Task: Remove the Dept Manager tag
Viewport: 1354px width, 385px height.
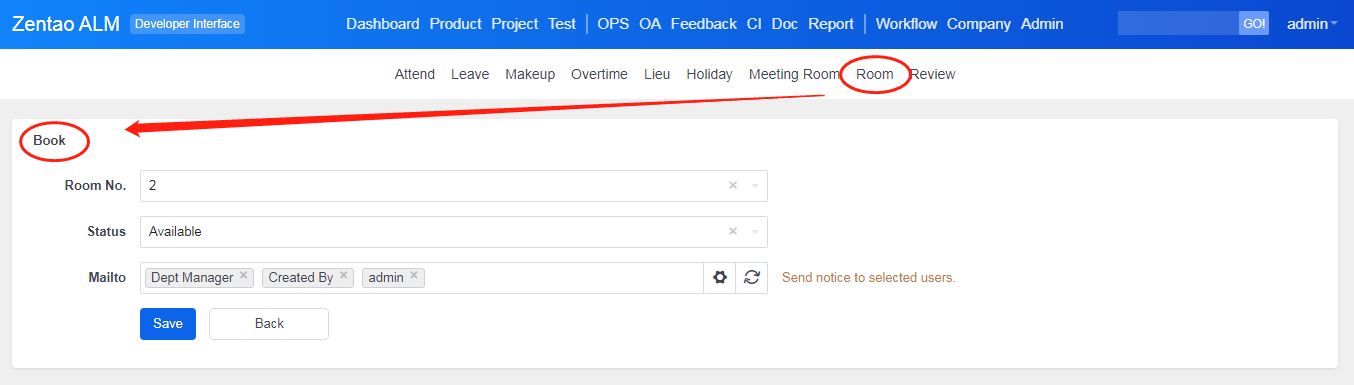Action: [x=243, y=277]
